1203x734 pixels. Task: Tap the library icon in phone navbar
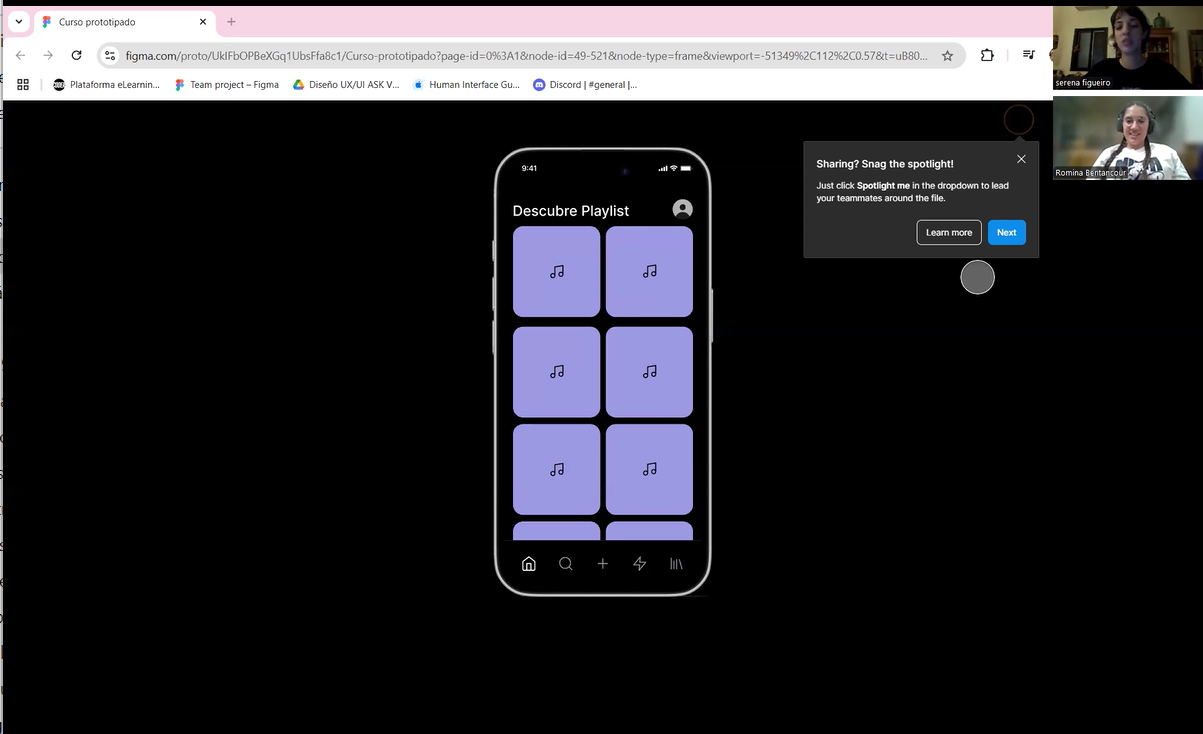[x=676, y=564]
